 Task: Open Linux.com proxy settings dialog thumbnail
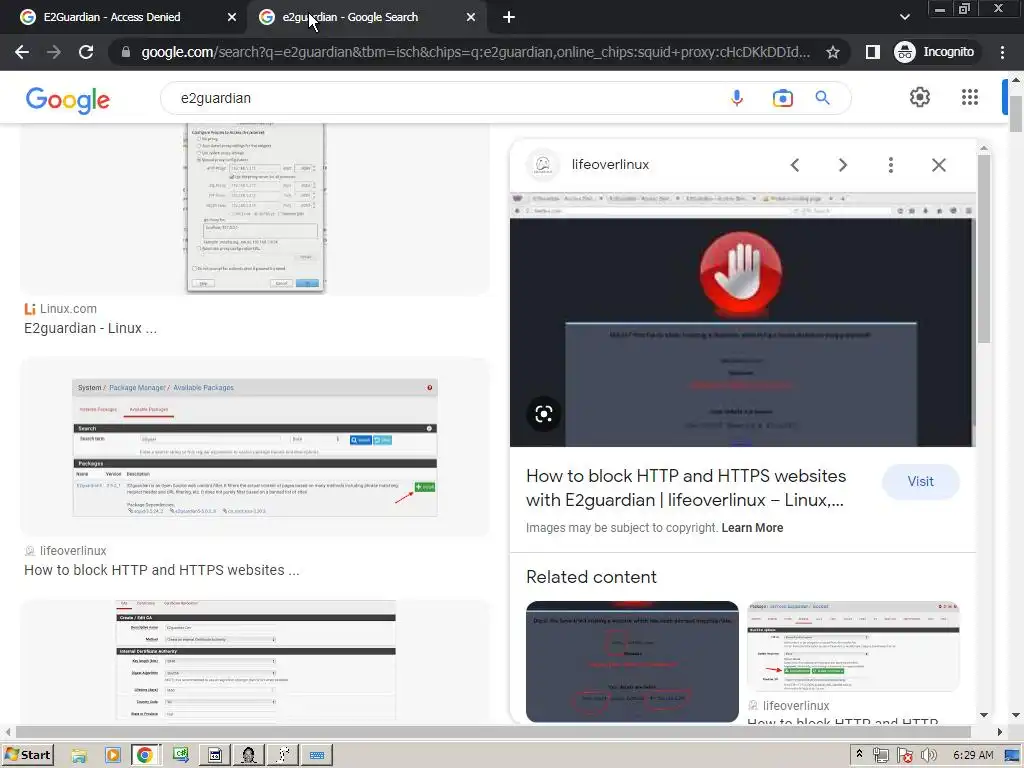[x=255, y=208]
